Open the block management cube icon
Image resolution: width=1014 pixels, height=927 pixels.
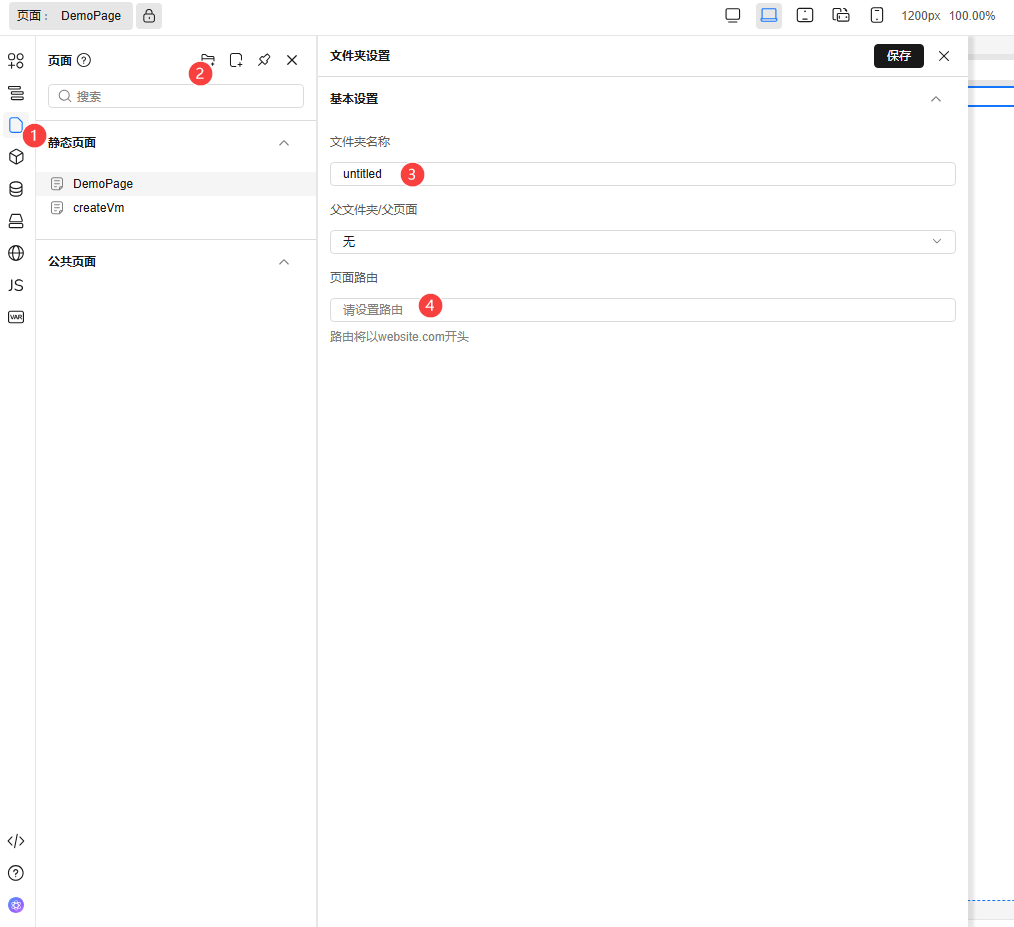pos(16,157)
